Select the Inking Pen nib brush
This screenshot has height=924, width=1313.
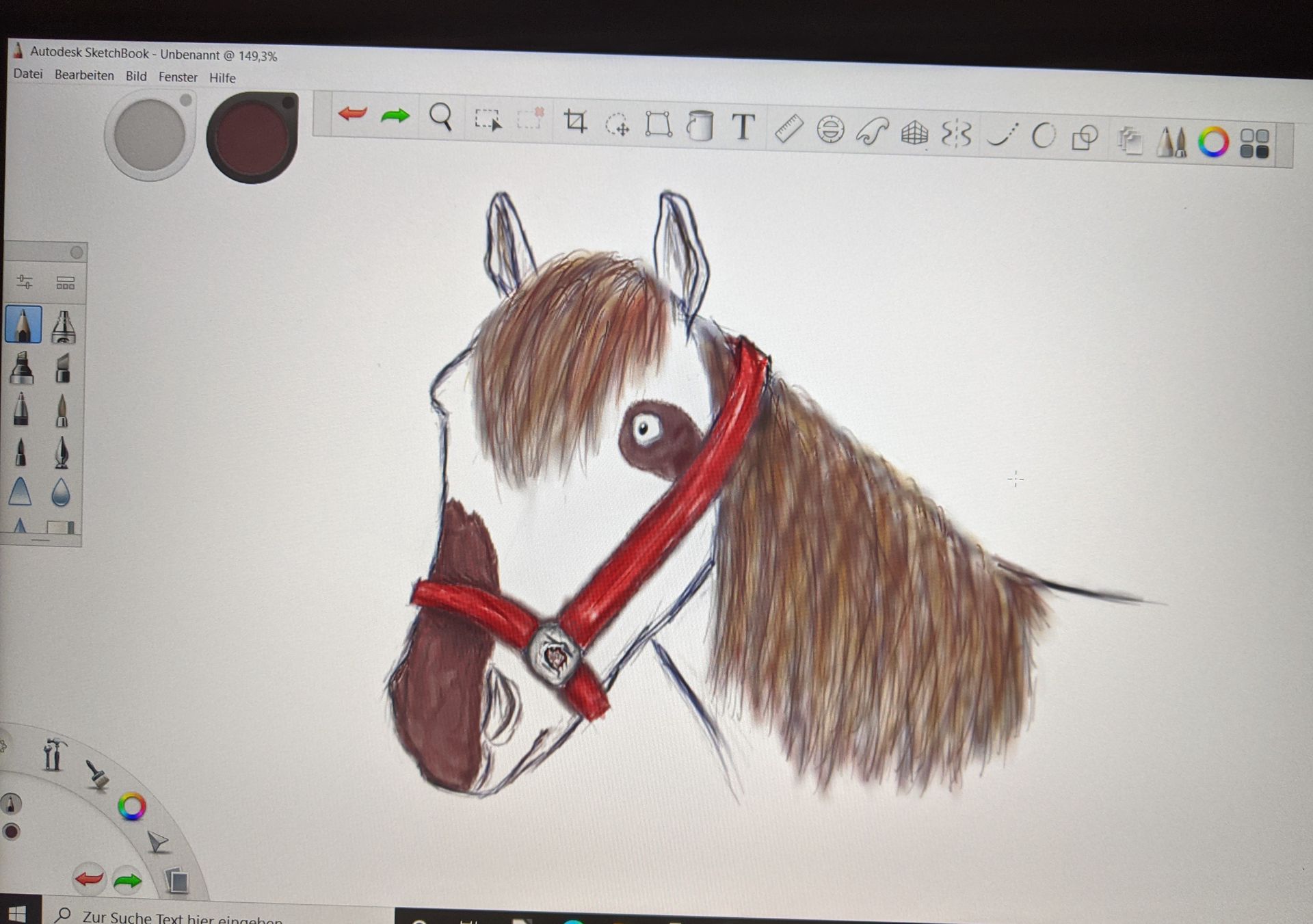click(62, 453)
